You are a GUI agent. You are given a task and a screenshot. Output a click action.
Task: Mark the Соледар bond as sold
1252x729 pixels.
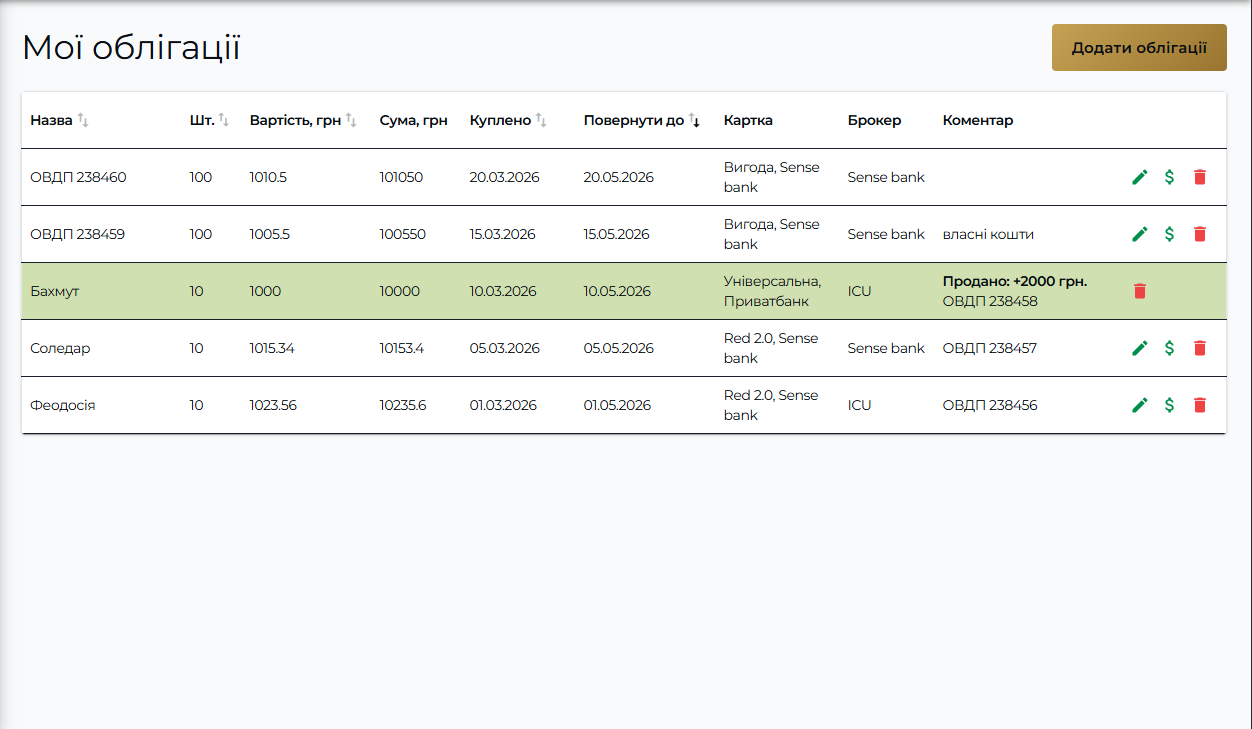pyautogui.click(x=1170, y=348)
